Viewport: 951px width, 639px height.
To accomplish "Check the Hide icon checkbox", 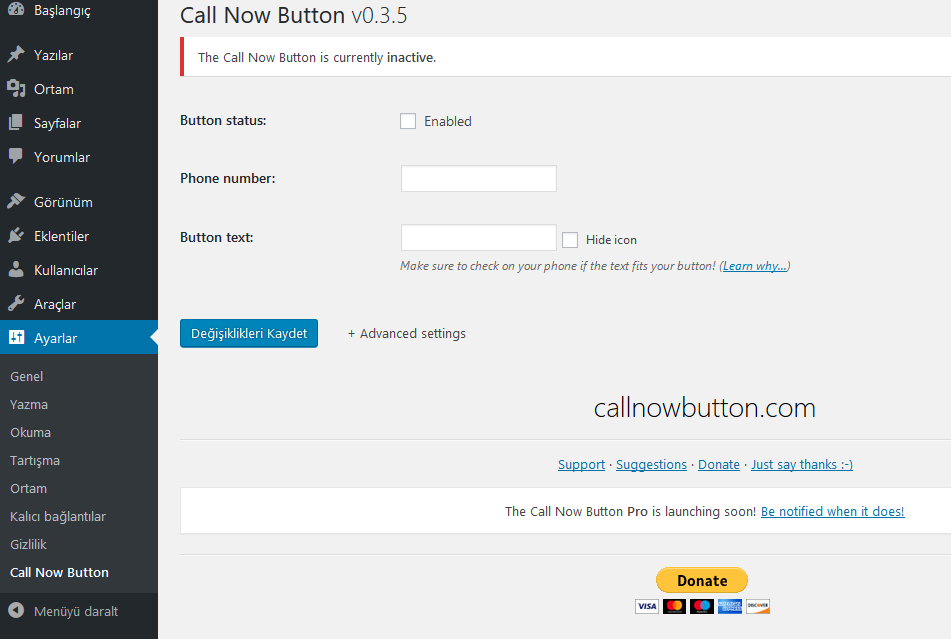I will point(570,240).
